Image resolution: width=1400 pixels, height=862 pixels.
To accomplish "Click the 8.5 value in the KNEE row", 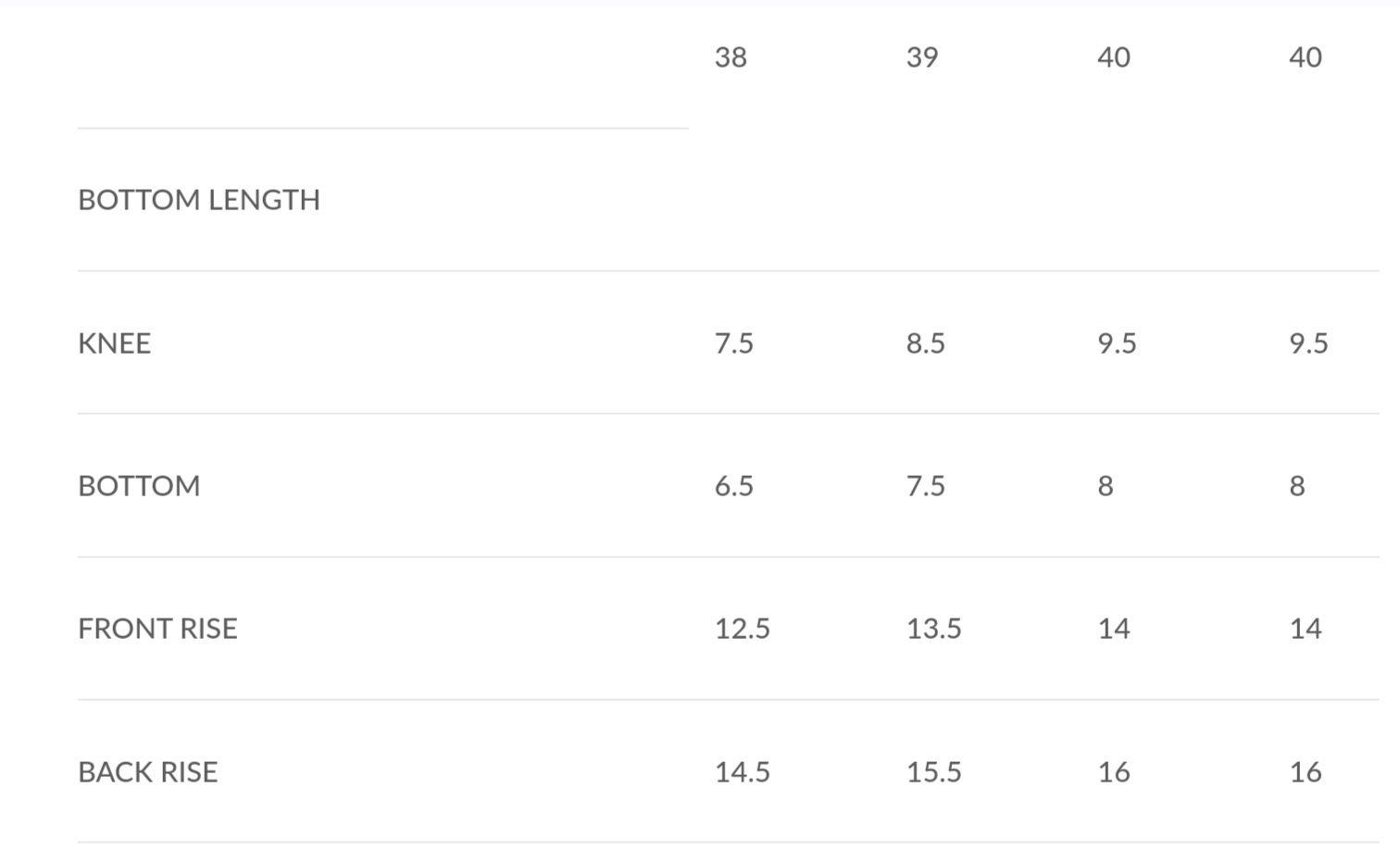I will click(x=926, y=344).
